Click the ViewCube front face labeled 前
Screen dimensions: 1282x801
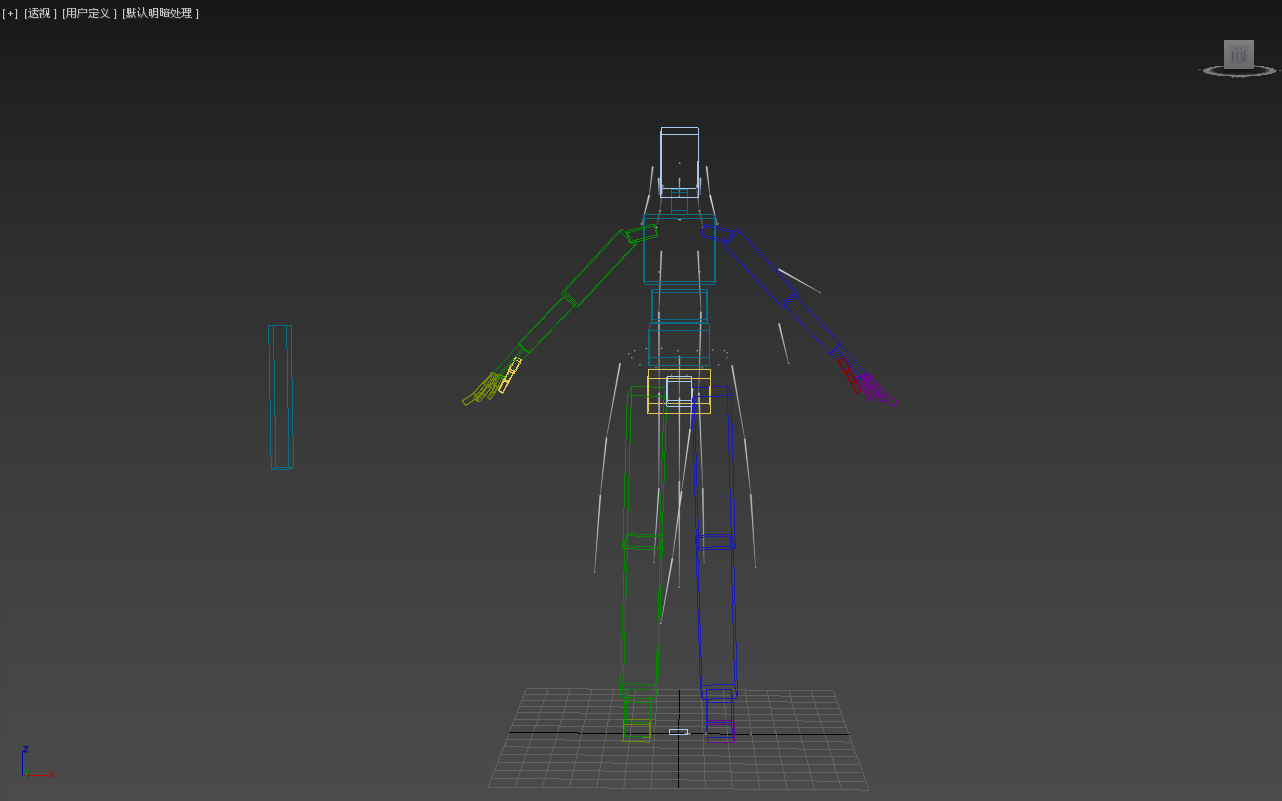click(x=1239, y=54)
